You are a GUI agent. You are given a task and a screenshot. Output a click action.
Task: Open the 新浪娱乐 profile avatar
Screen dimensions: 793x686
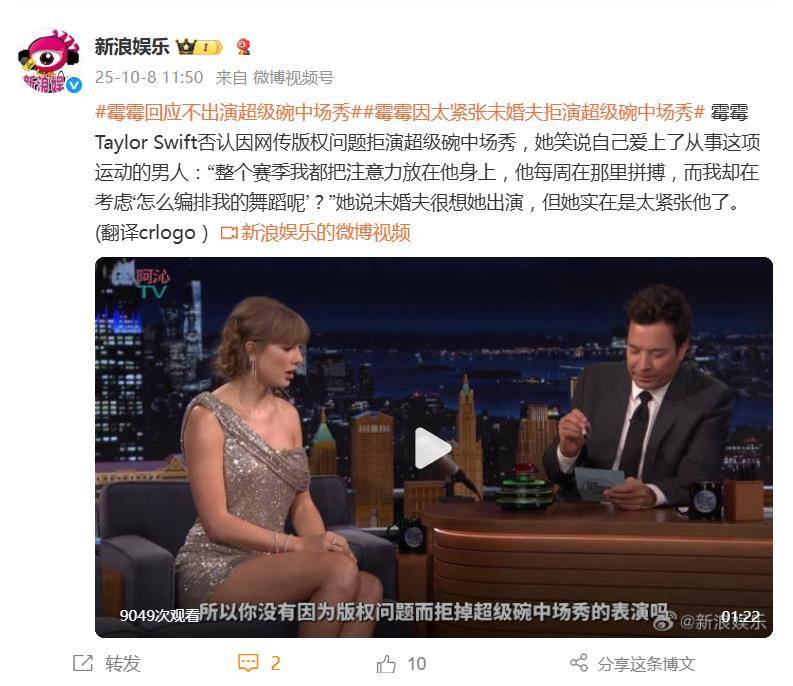49,61
